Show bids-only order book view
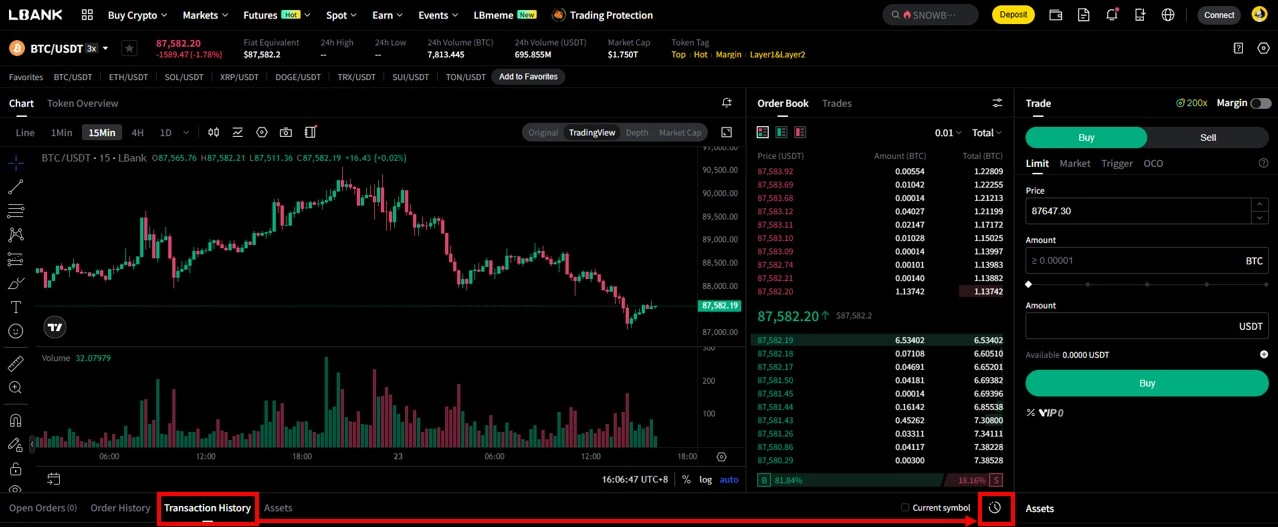1278x527 pixels. point(781,132)
